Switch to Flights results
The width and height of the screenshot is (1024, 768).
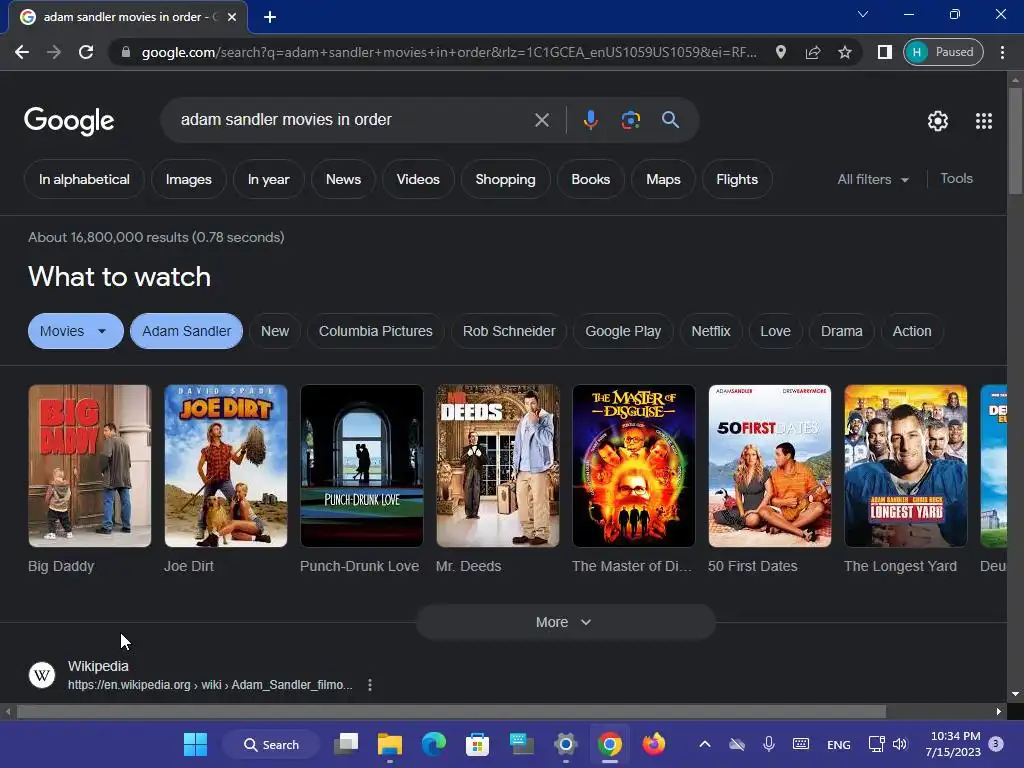pyautogui.click(x=737, y=180)
